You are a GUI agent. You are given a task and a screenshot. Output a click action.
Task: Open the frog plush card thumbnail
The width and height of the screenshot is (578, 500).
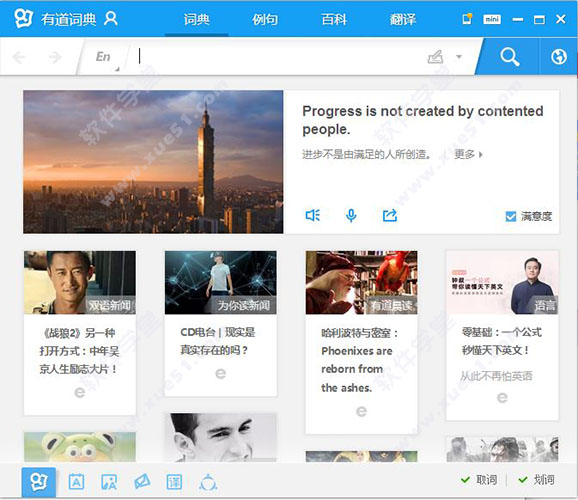pyautogui.click(x=80, y=447)
